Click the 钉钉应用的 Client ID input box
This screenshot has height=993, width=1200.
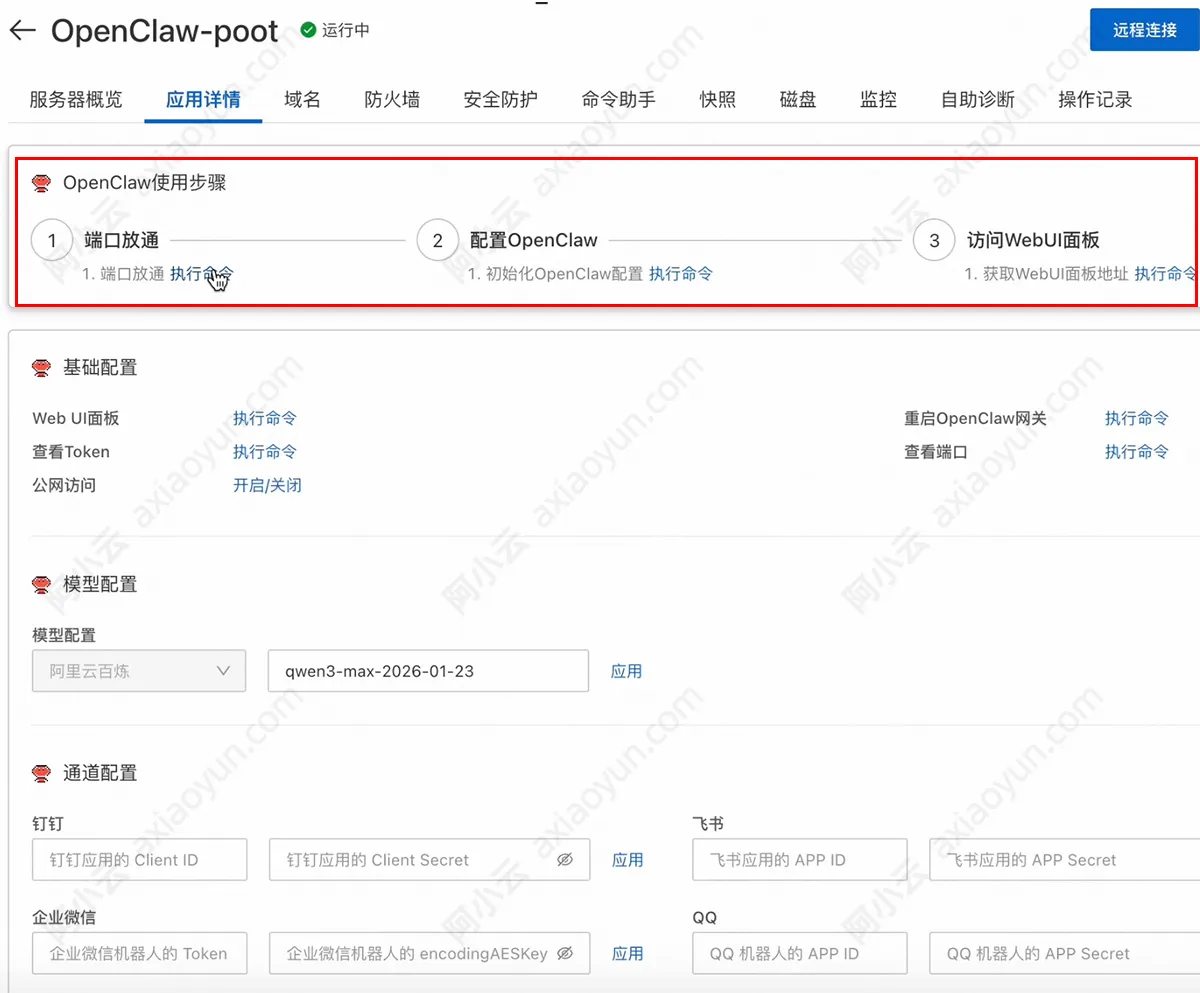coord(139,859)
